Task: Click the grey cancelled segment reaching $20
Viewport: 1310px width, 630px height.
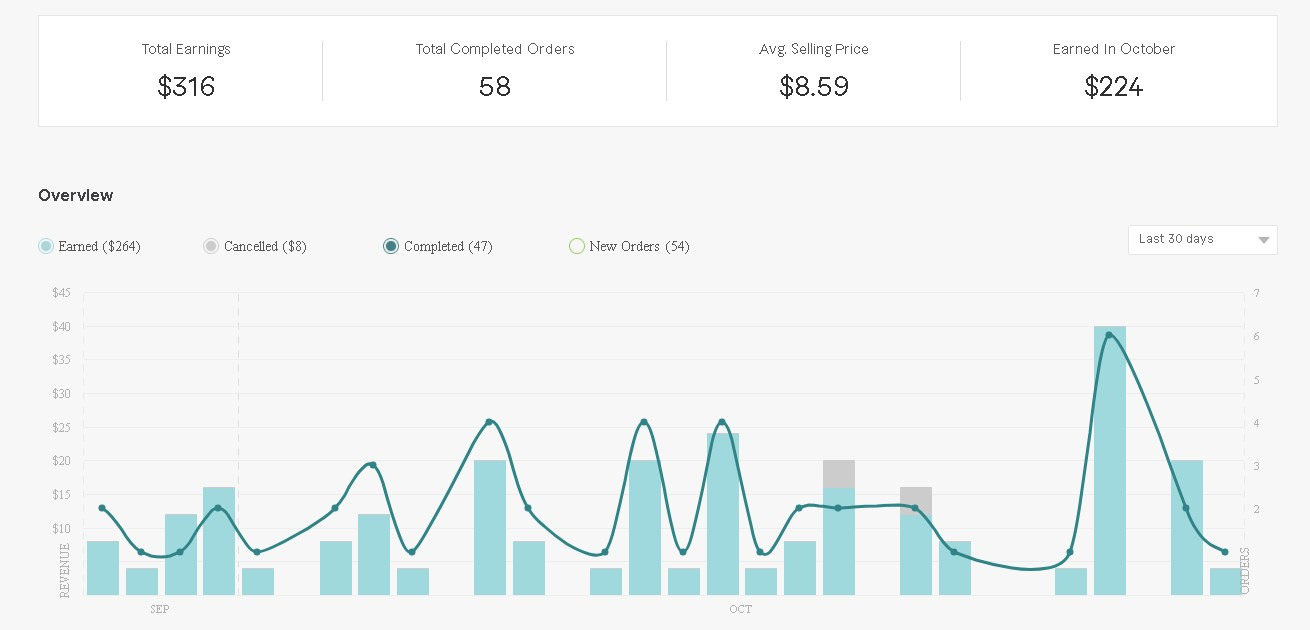Action: [x=839, y=474]
